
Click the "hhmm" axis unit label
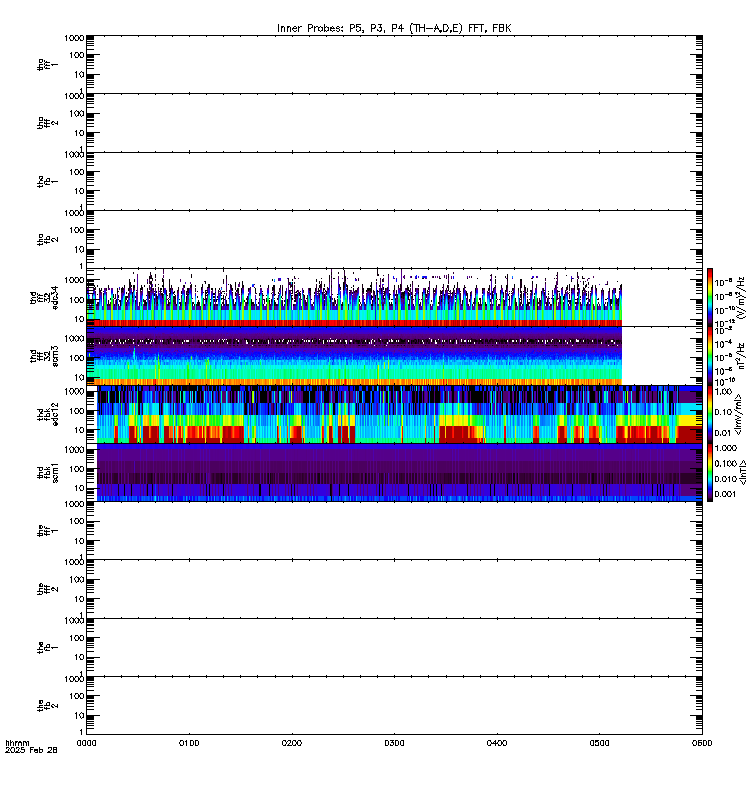point(17,743)
